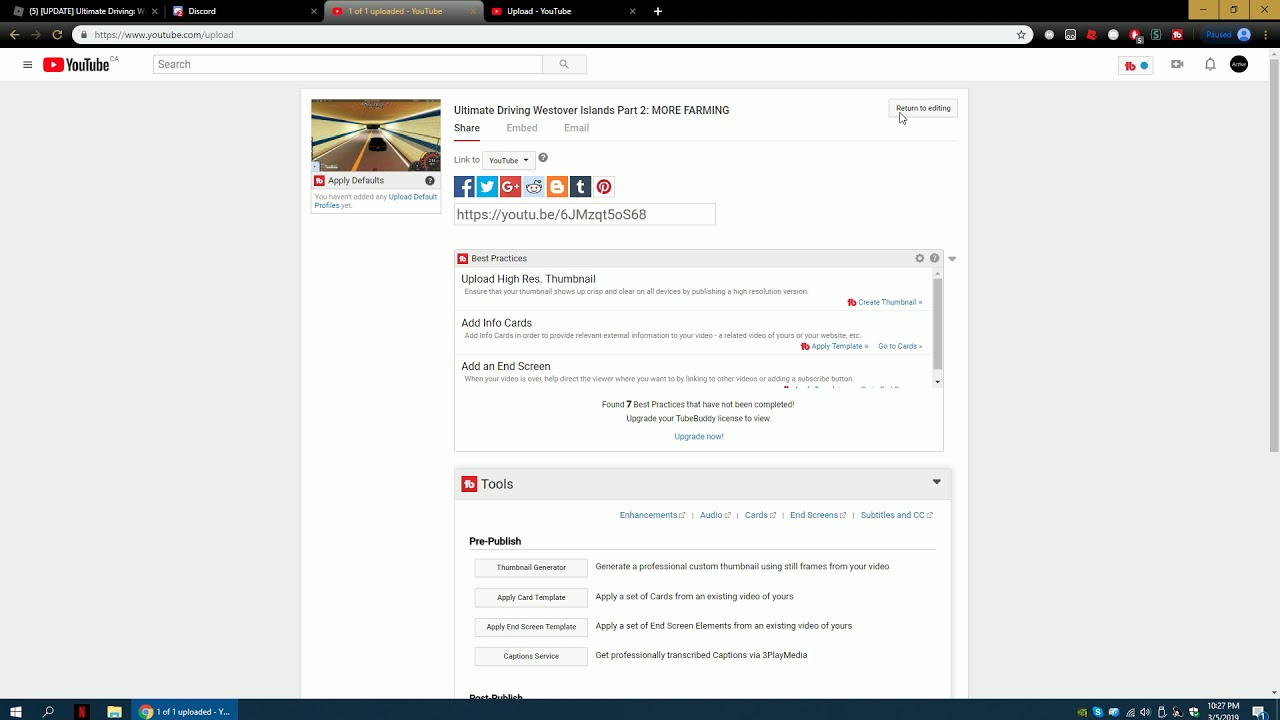Open Best Practices settings gear
The height and width of the screenshot is (720, 1280).
pyautogui.click(x=920, y=258)
